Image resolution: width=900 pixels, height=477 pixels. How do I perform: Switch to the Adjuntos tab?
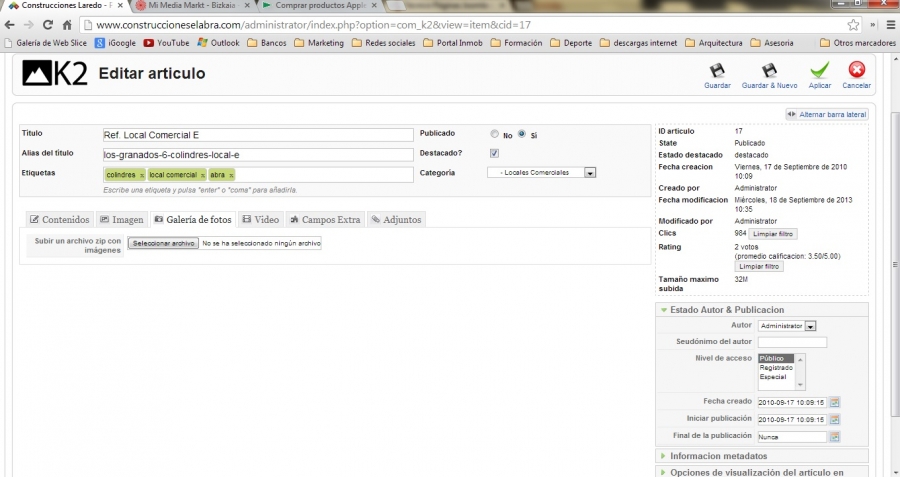pyautogui.click(x=396, y=219)
